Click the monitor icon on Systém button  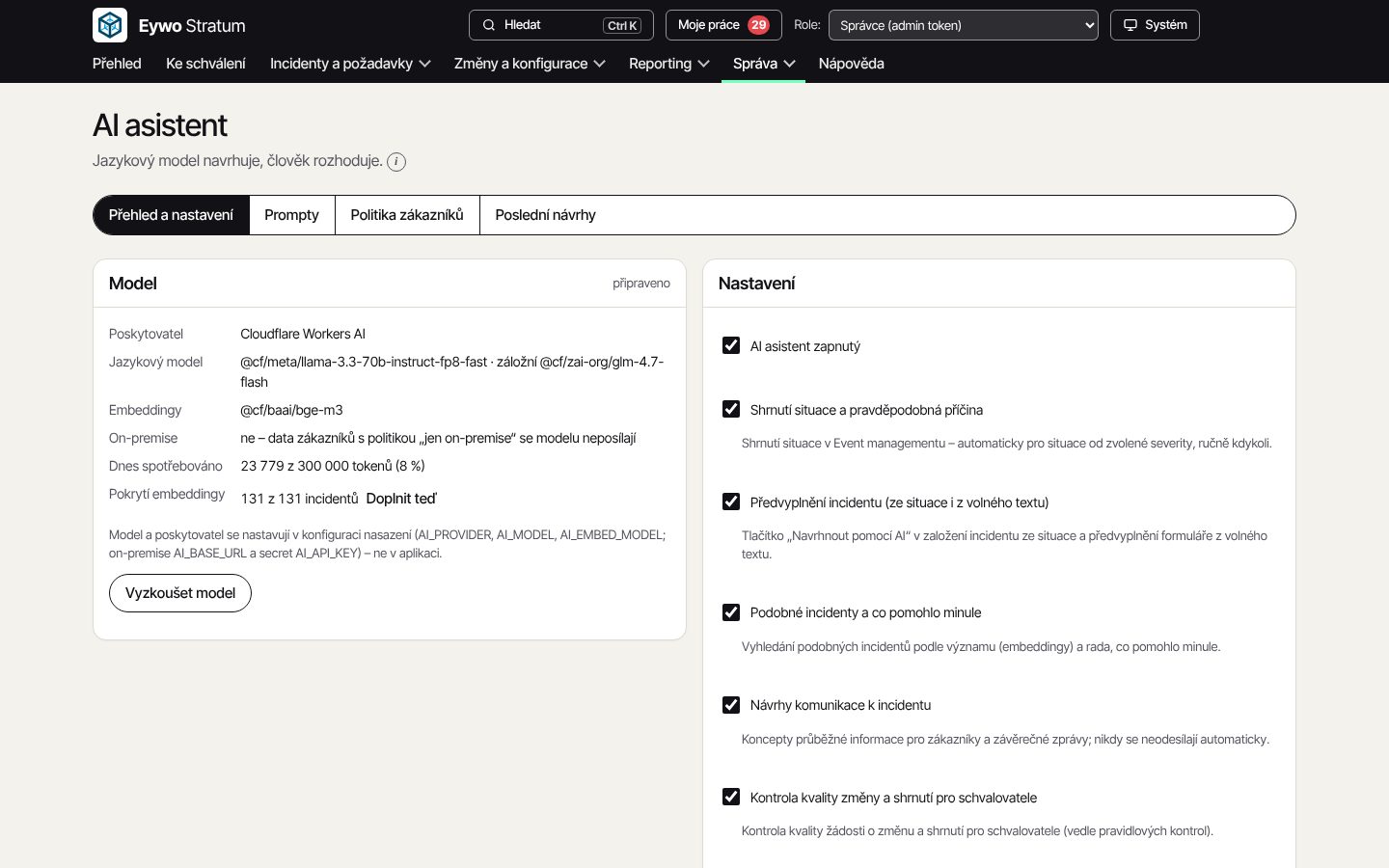pos(1130,25)
